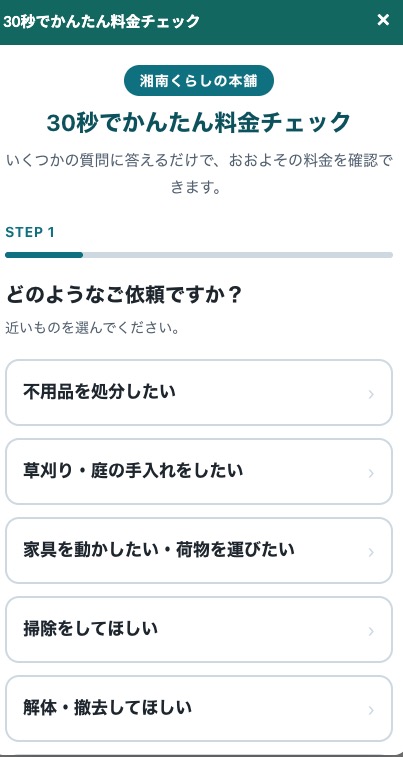Close the 30秒でかんたん料金チェック dialog
The height and width of the screenshot is (757, 403).
tap(383, 20)
